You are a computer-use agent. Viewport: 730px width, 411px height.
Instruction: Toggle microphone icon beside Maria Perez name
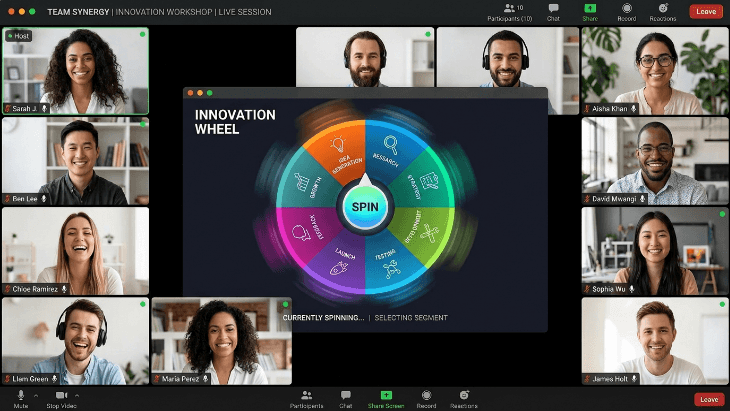(x=205, y=379)
